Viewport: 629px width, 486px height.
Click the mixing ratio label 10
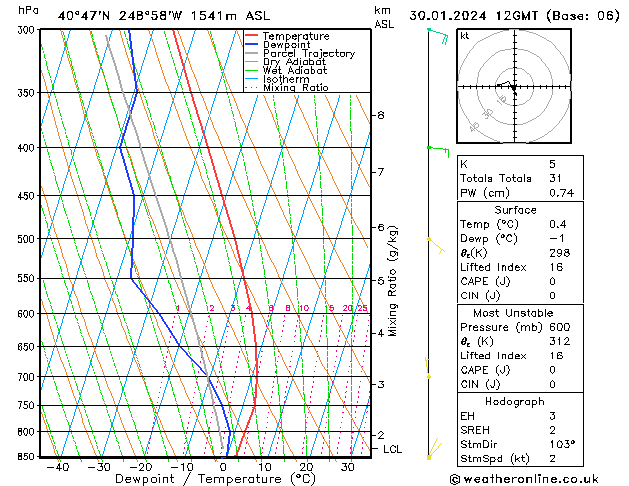point(304,308)
